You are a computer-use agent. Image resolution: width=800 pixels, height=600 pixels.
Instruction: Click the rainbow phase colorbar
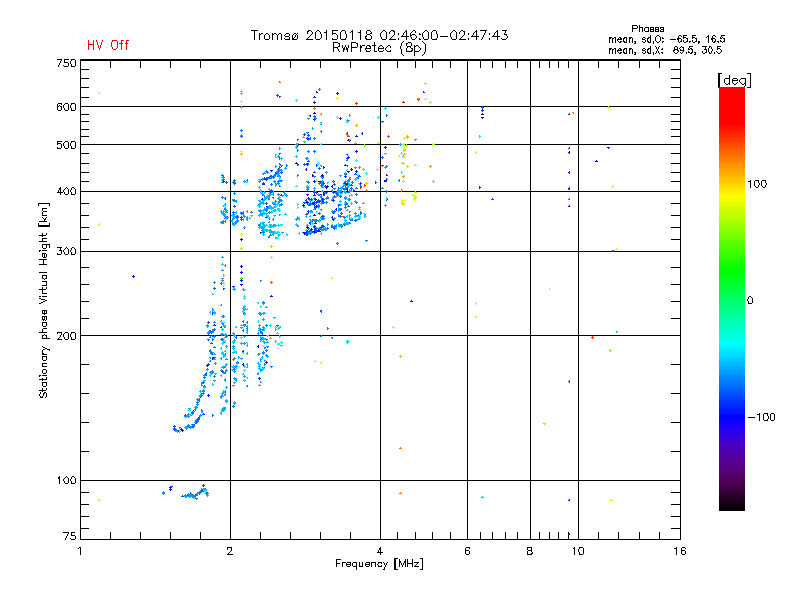(x=732, y=298)
